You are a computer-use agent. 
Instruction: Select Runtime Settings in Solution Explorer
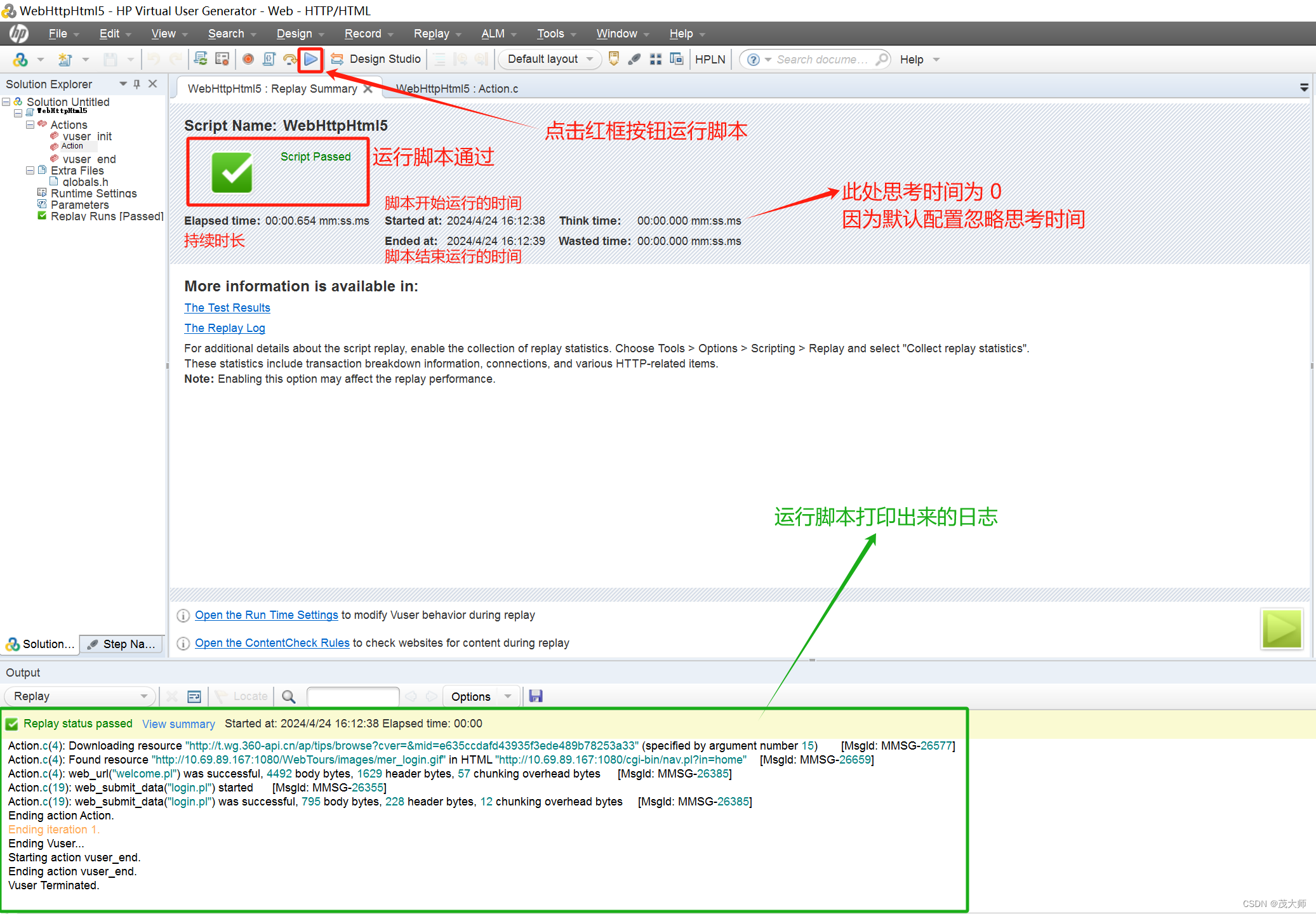[x=93, y=193]
